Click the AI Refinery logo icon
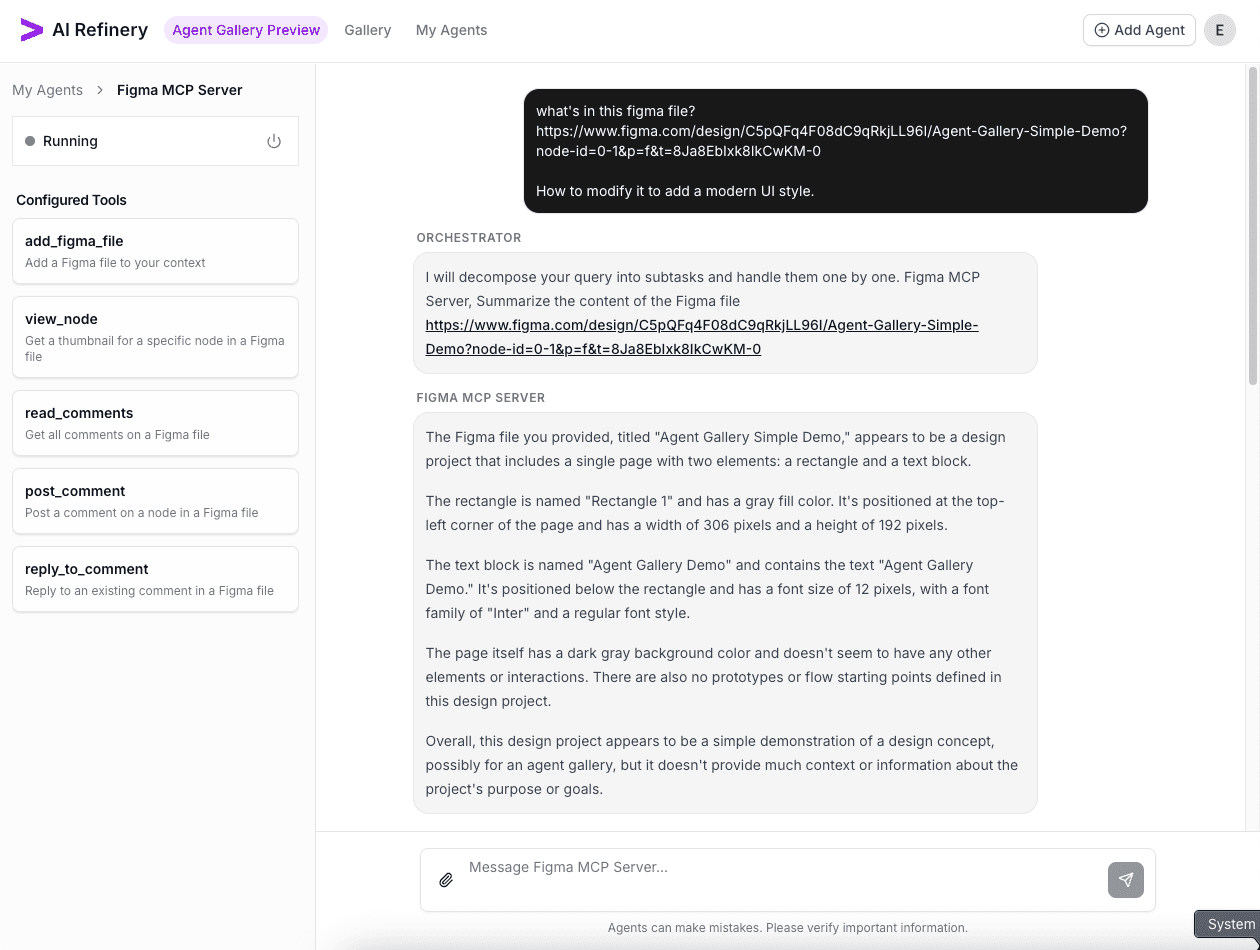Viewport: 1260px width, 950px height. (x=31, y=29)
